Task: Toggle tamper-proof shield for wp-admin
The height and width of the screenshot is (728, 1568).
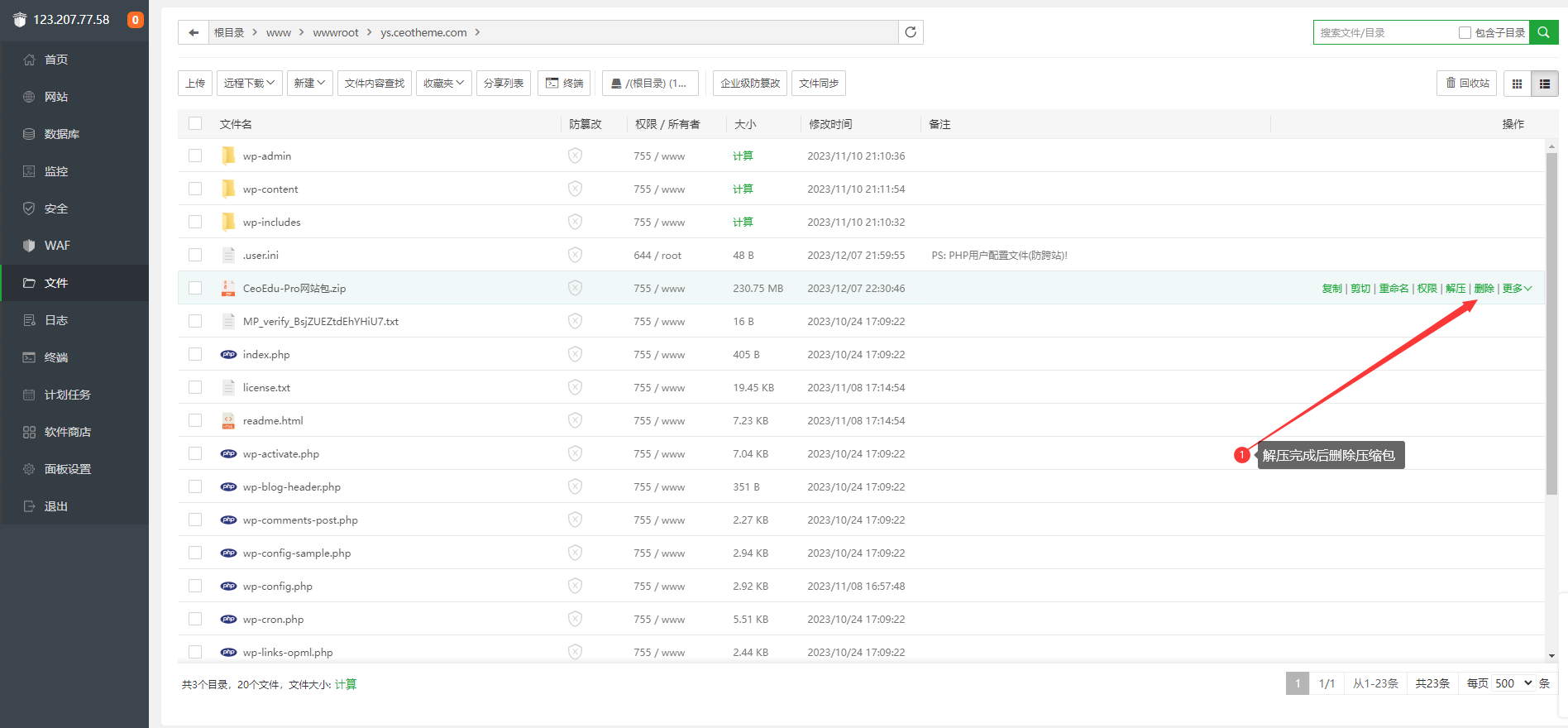Action: [x=575, y=156]
